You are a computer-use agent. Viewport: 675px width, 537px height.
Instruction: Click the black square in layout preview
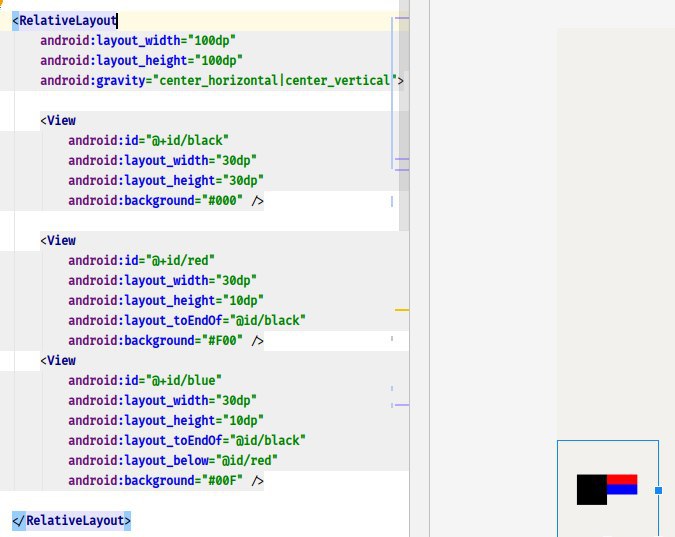point(591,490)
